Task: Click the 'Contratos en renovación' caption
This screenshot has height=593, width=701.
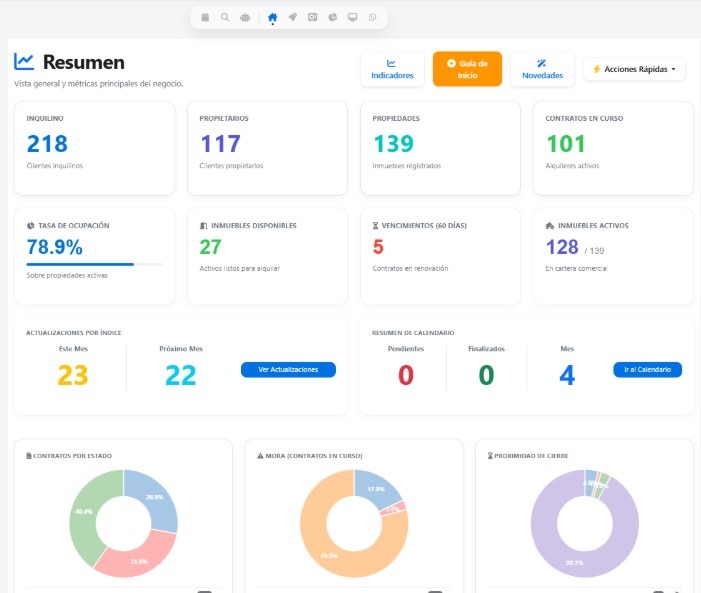Action: pyautogui.click(x=410, y=269)
